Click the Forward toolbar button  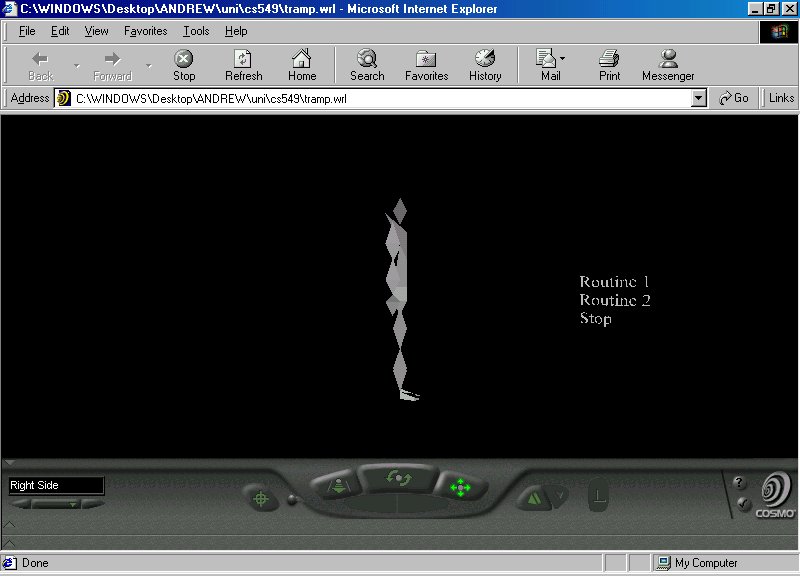[x=112, y=65]
